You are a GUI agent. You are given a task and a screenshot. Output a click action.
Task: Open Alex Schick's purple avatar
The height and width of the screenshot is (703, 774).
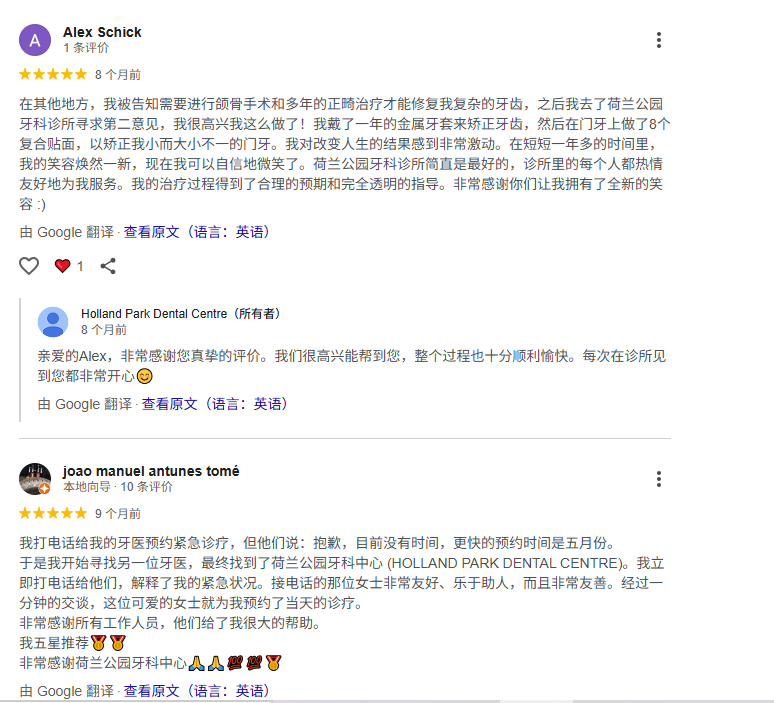[35, 40]
